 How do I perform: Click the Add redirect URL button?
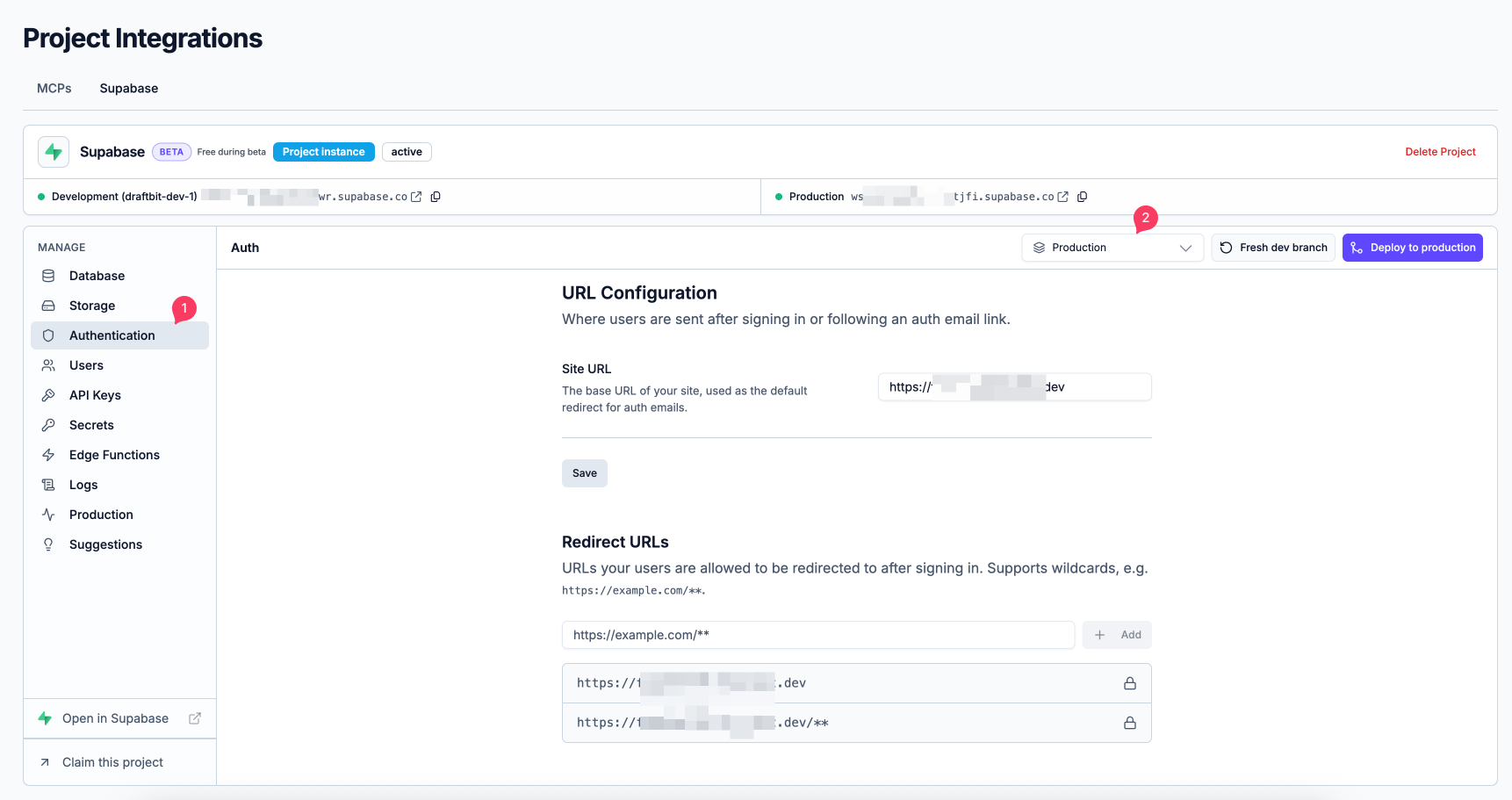[x=1117, y=635]
